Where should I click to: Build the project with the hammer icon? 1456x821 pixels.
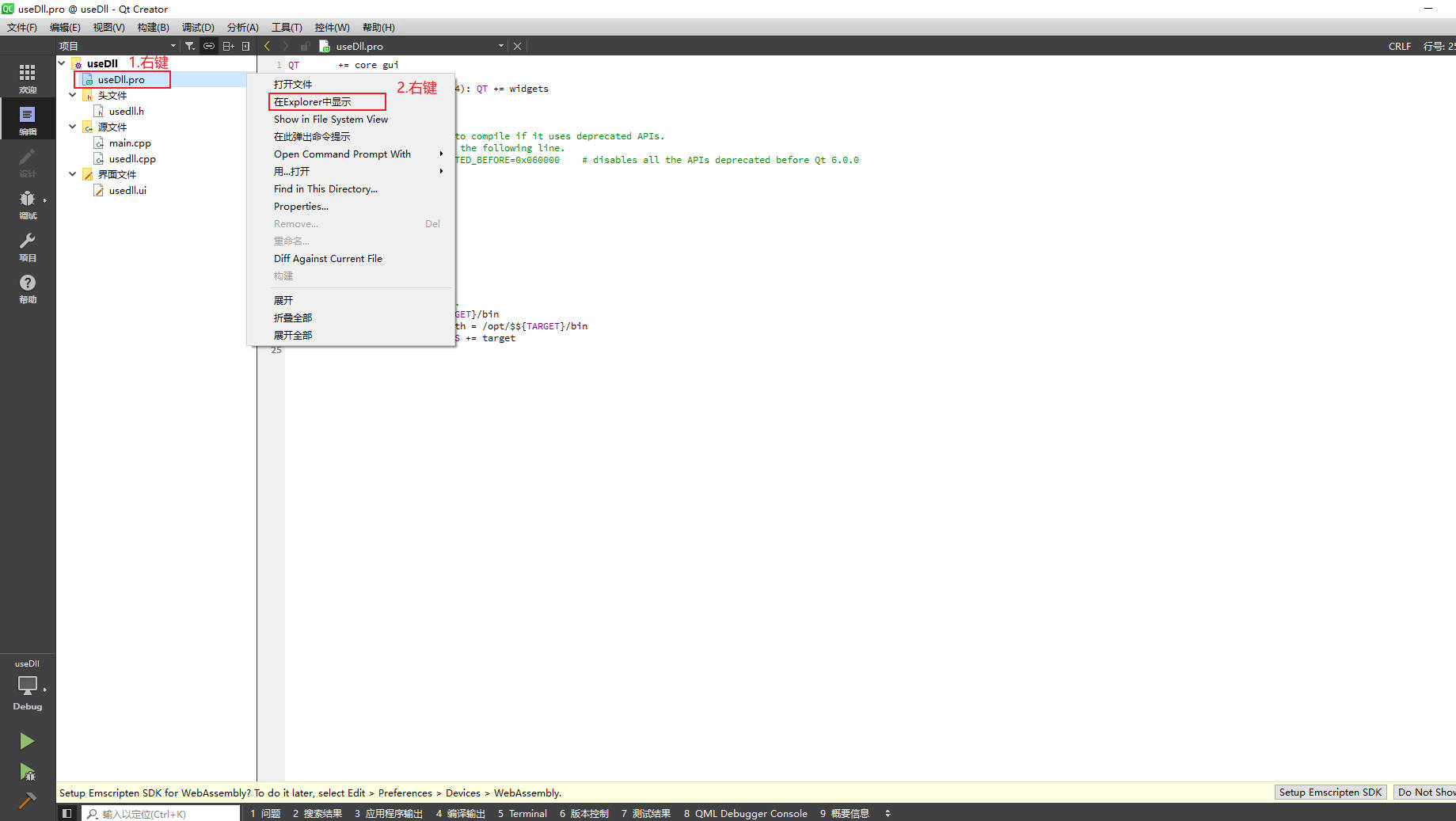coord(27,800)
